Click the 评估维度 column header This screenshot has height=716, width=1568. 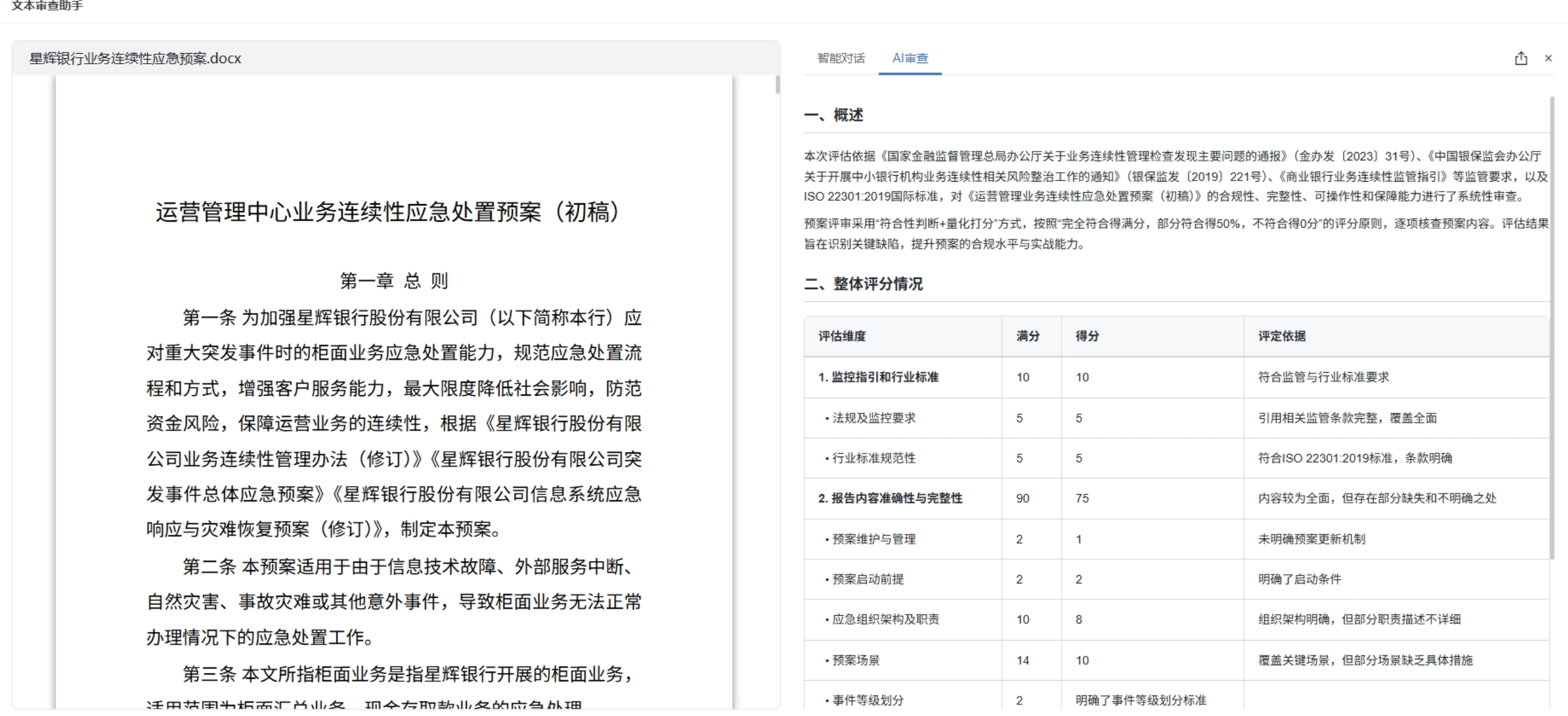(x=842, y=336)
